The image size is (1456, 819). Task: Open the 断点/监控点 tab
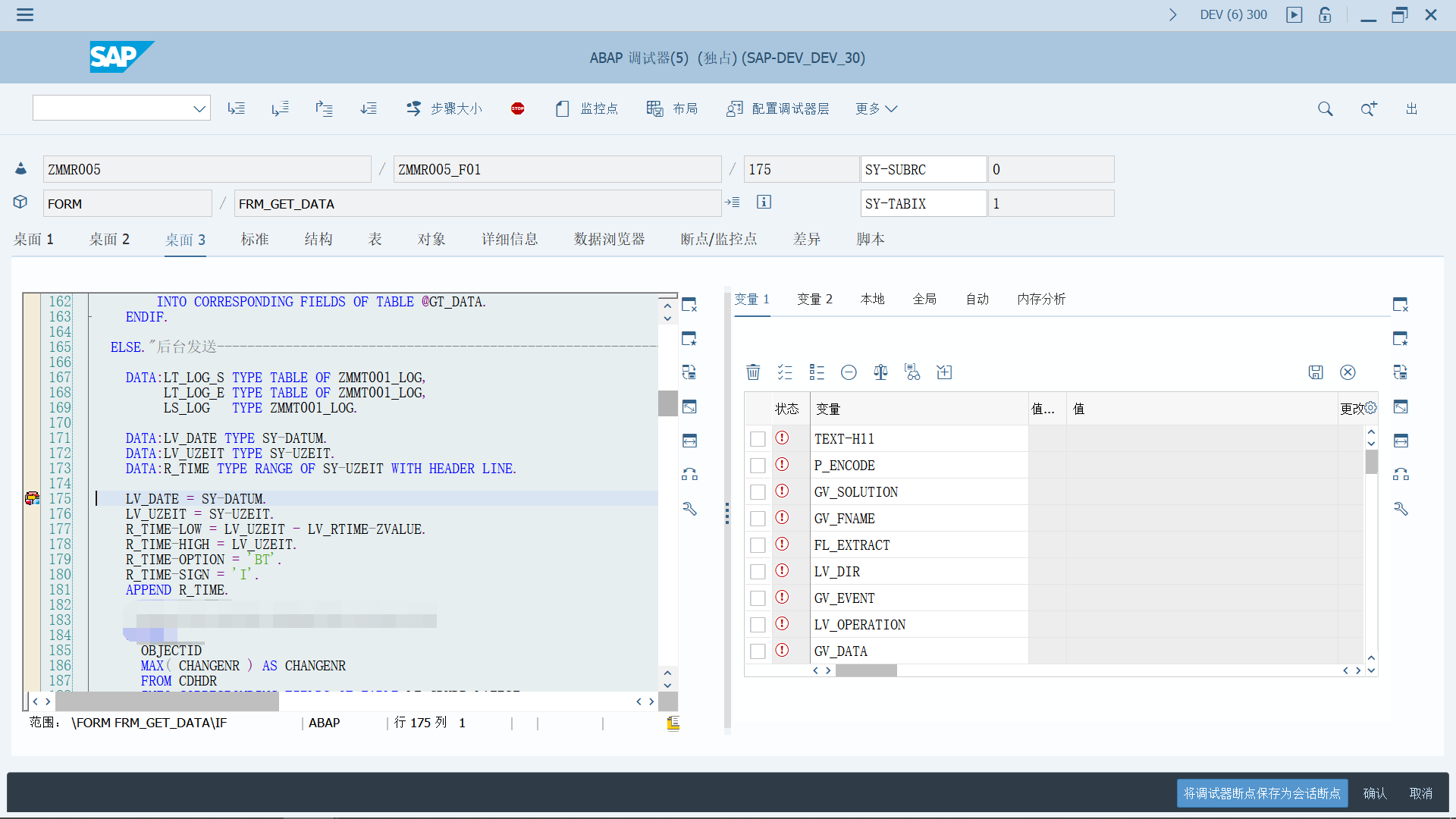pos(718,239)
